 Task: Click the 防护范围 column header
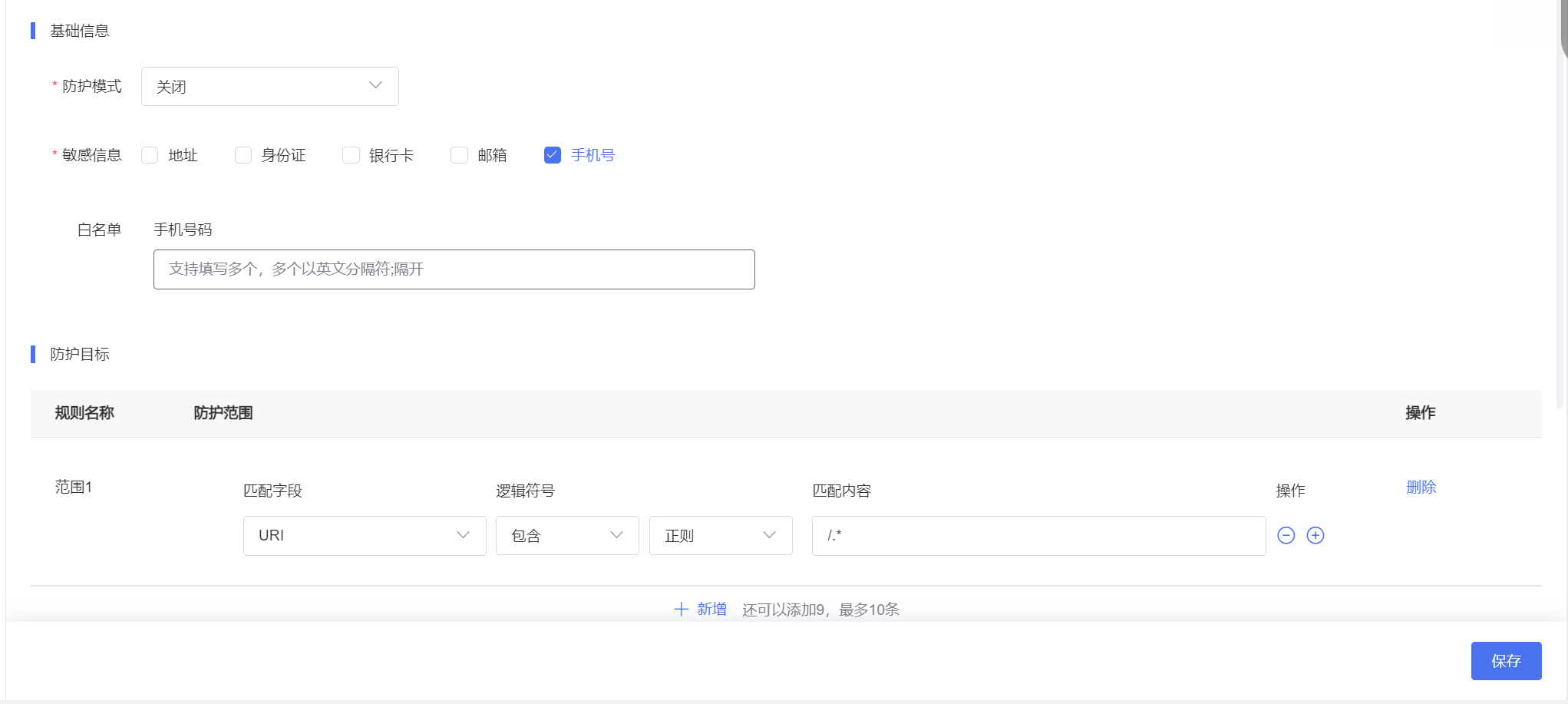(223, 413)
